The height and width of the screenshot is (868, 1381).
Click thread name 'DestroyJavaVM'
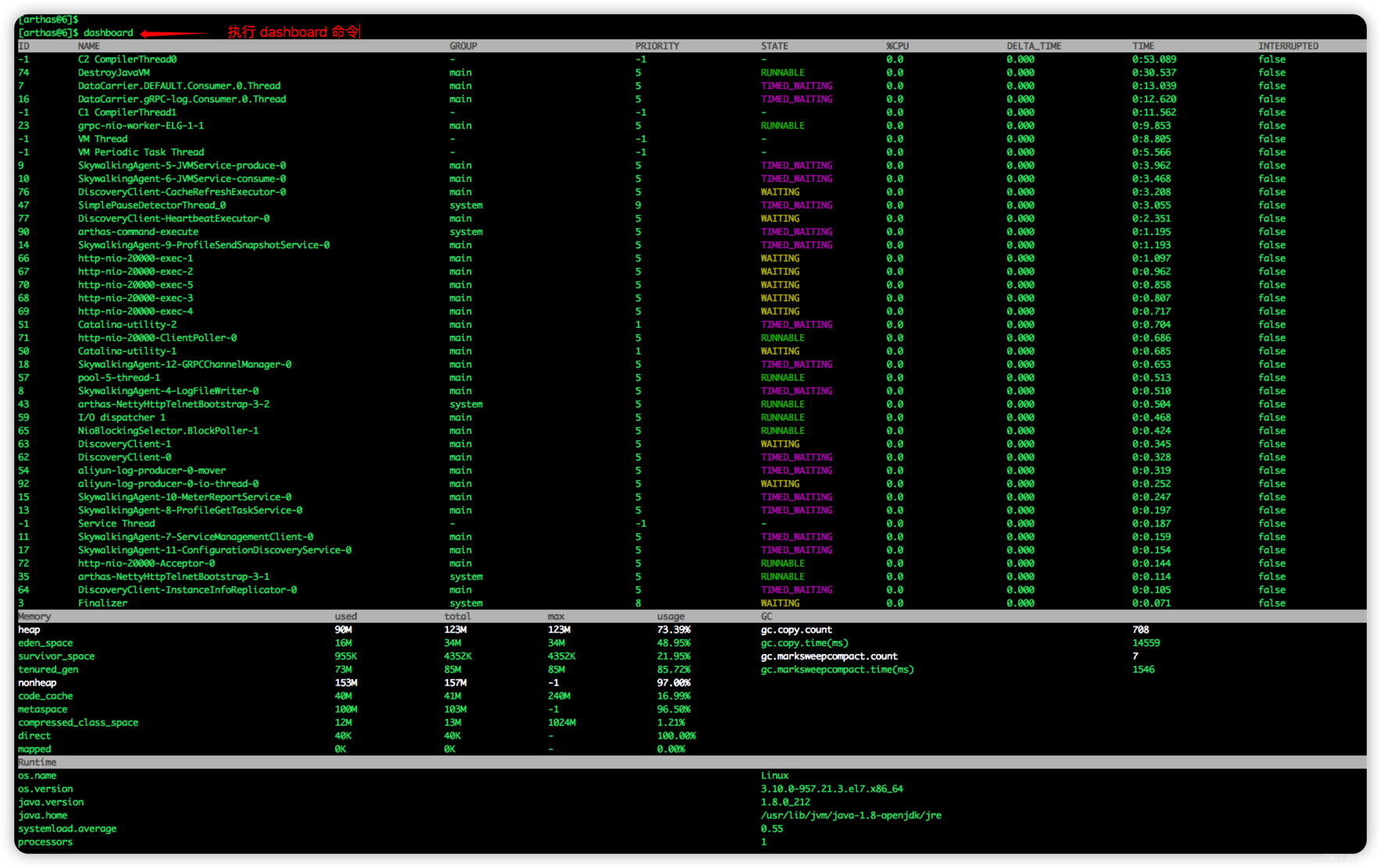[114, 73]
